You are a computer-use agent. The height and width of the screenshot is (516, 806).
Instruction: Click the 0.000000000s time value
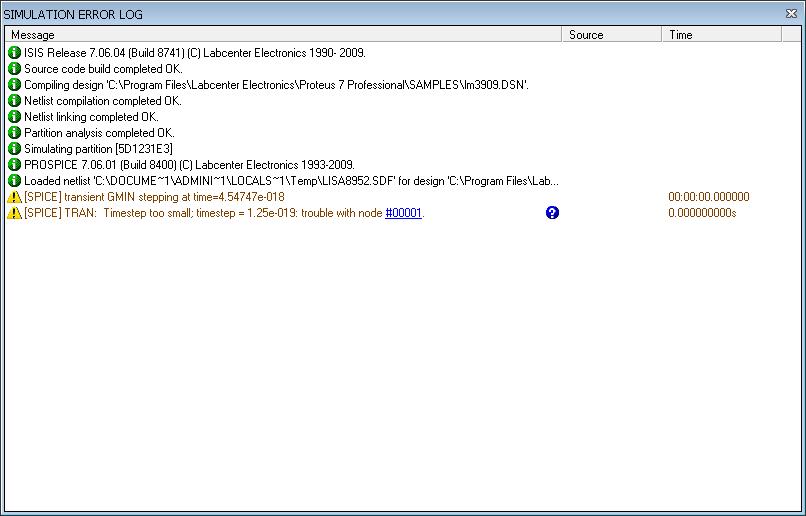pos(702,213)
